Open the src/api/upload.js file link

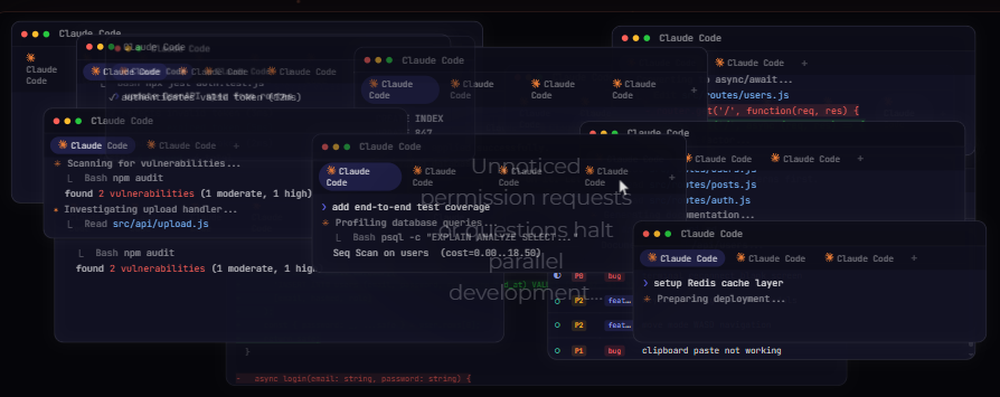click(161, 224)
